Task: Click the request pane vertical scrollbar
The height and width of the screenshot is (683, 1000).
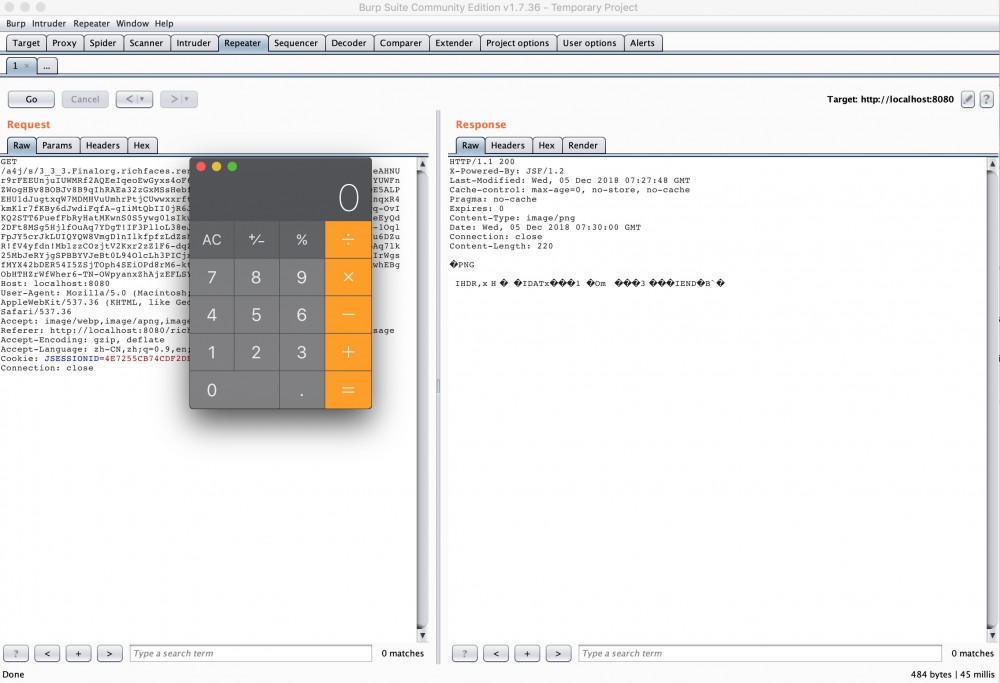Action: (x=423, y=400)
